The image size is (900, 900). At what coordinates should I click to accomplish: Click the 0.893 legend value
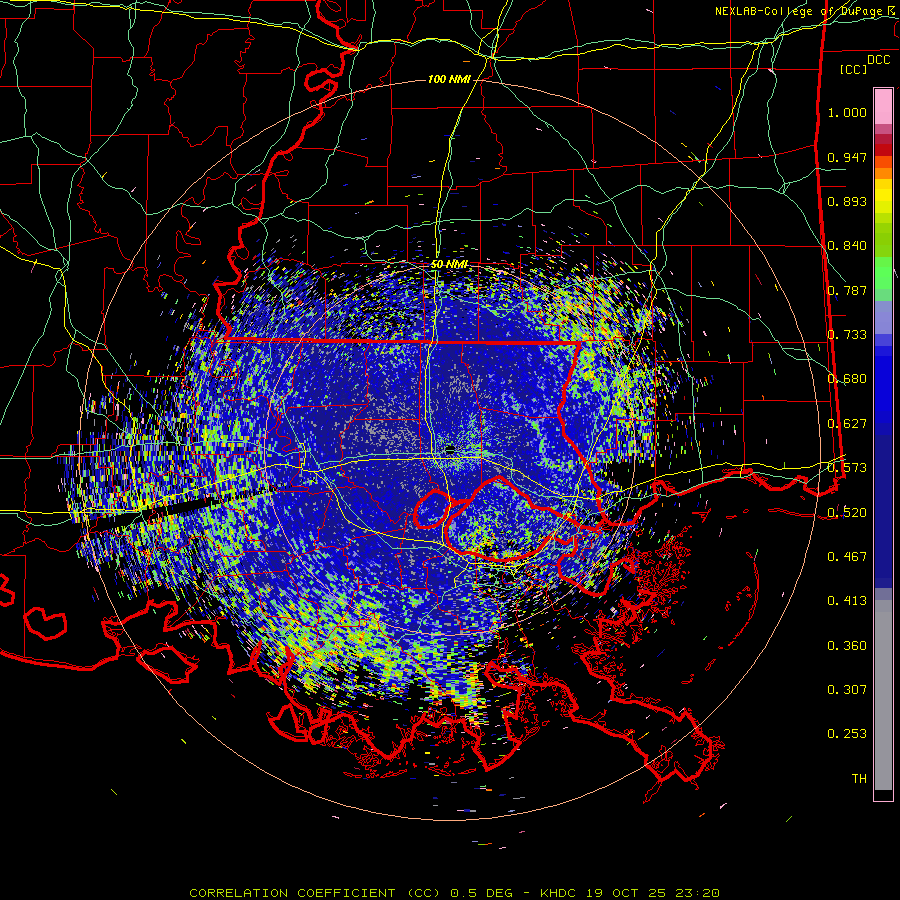click(x=847, y=201)
